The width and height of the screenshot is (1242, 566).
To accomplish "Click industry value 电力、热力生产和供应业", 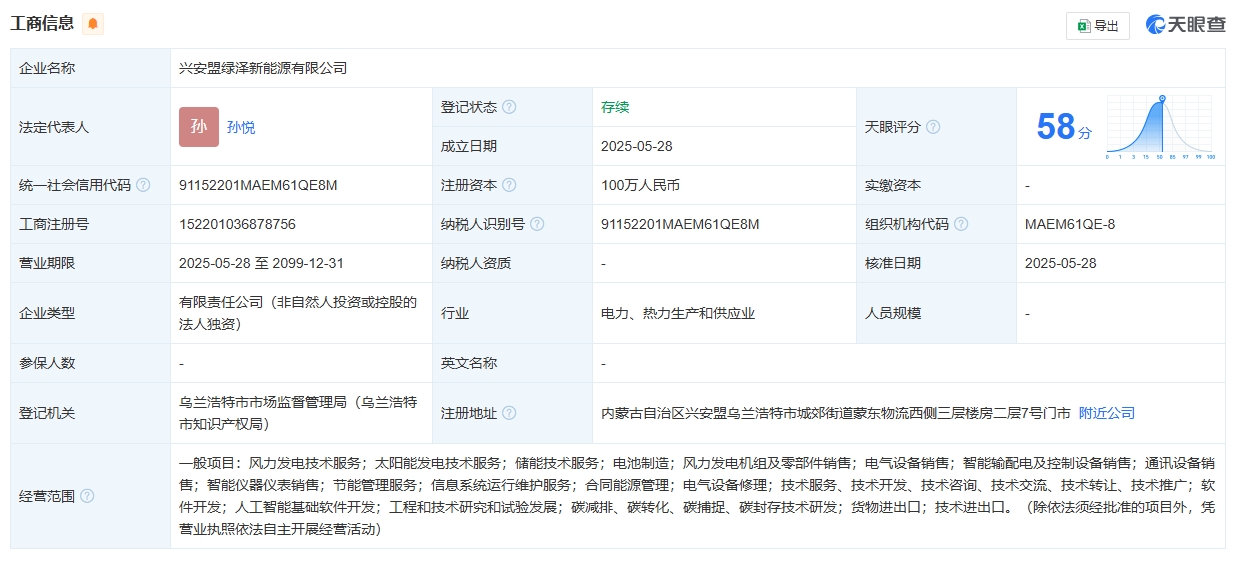I will (x=678, y=313).
